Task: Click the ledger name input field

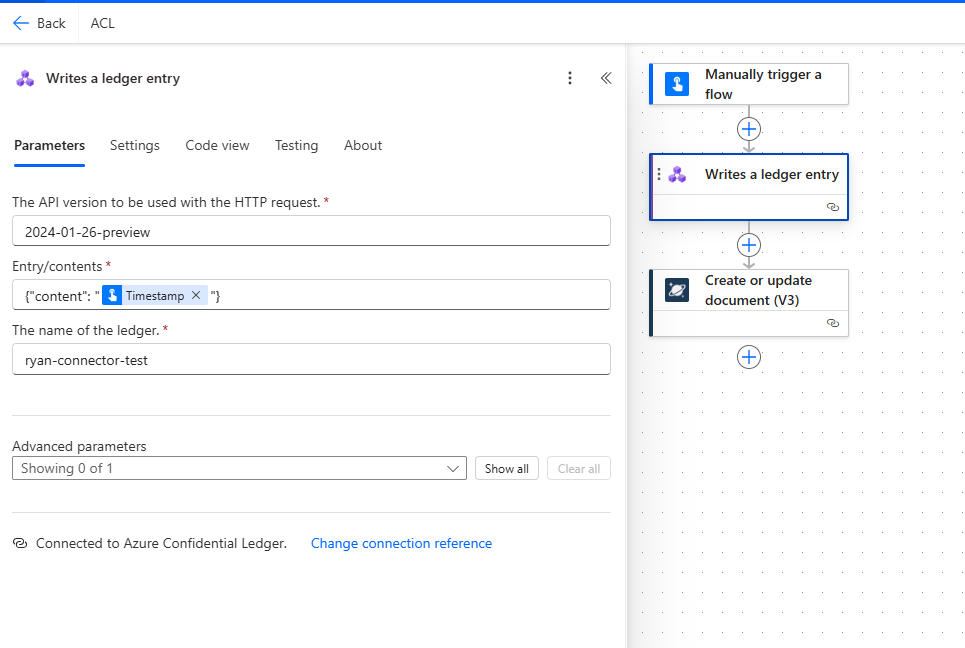Action: [311, 360]
